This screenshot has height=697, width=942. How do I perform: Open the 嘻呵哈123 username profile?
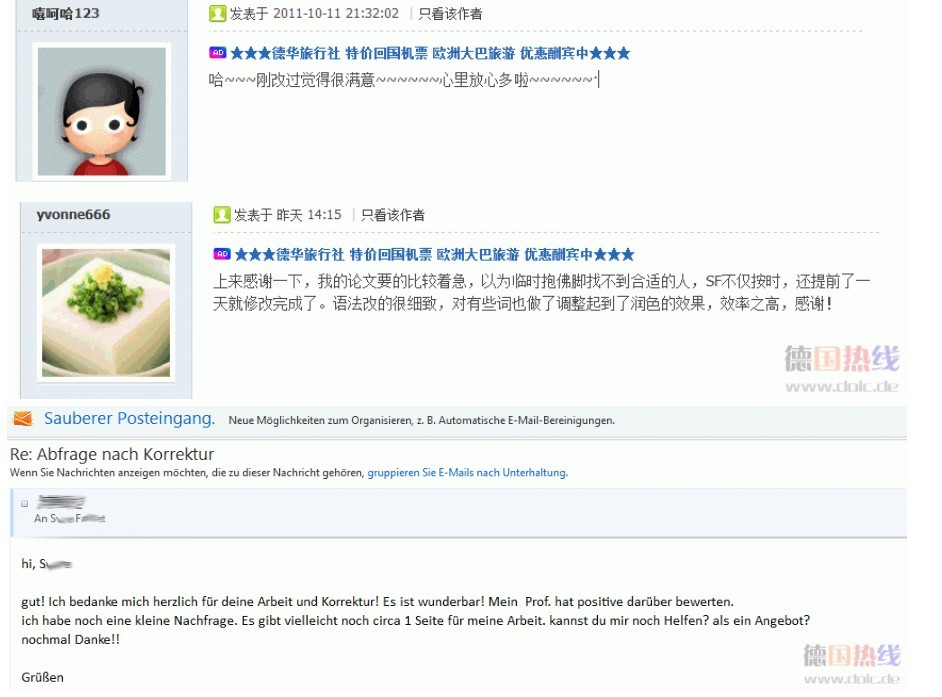(x=65, y=13)
